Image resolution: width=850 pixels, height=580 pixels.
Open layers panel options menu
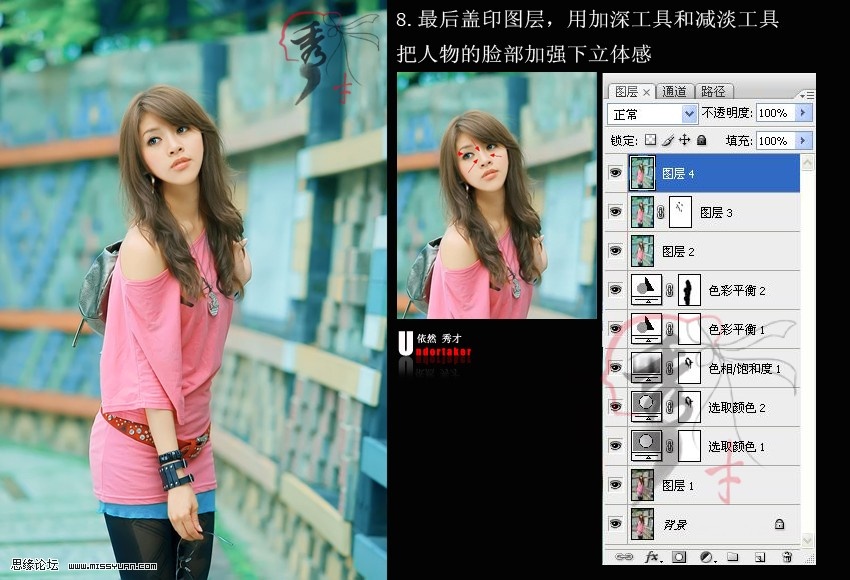tap(807, 94)
